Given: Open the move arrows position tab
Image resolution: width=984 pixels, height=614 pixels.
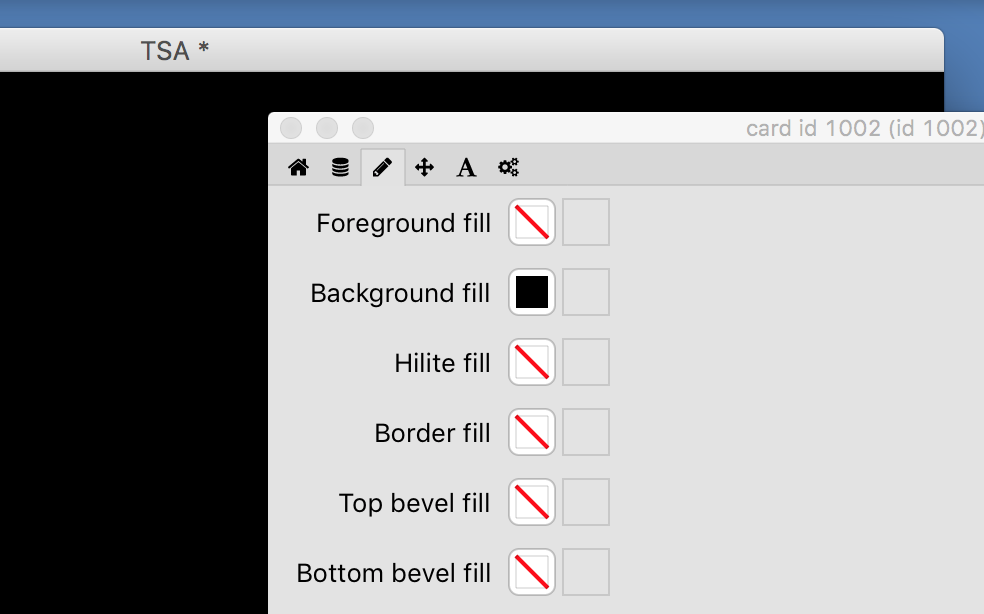Looking at the screenshot, I should [424, 167].
